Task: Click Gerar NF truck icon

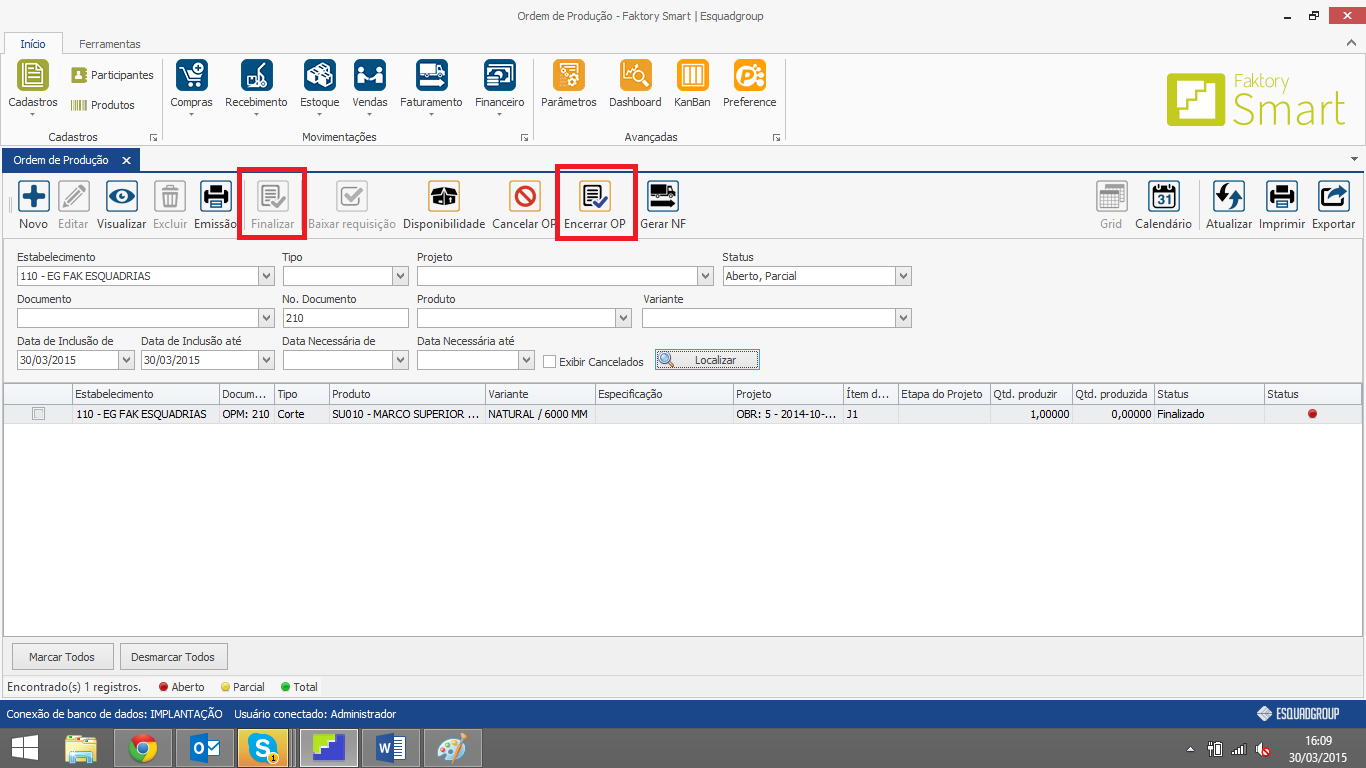Action: coord(662,197)
